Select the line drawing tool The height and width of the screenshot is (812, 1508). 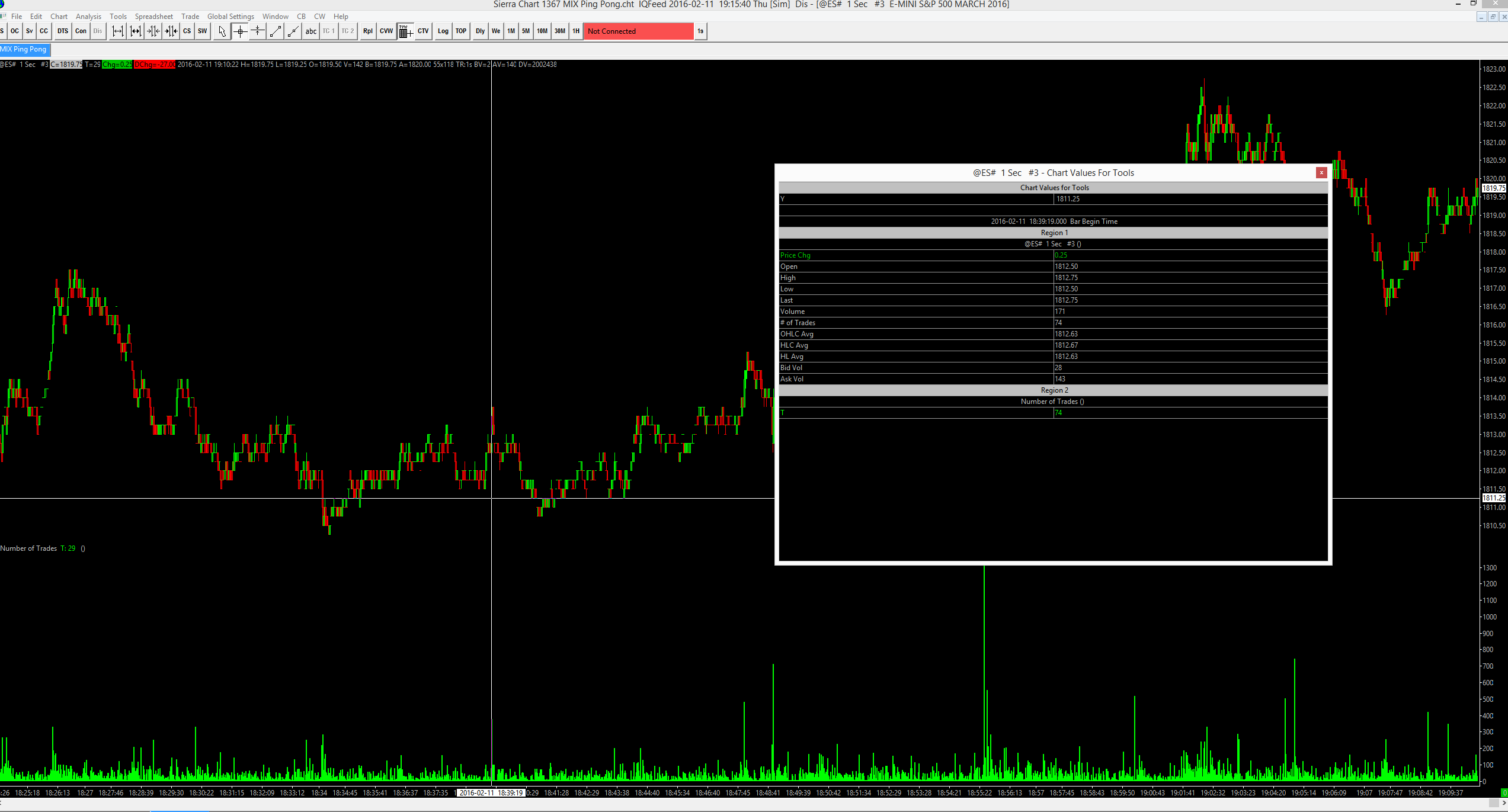(x=276, y=31)
